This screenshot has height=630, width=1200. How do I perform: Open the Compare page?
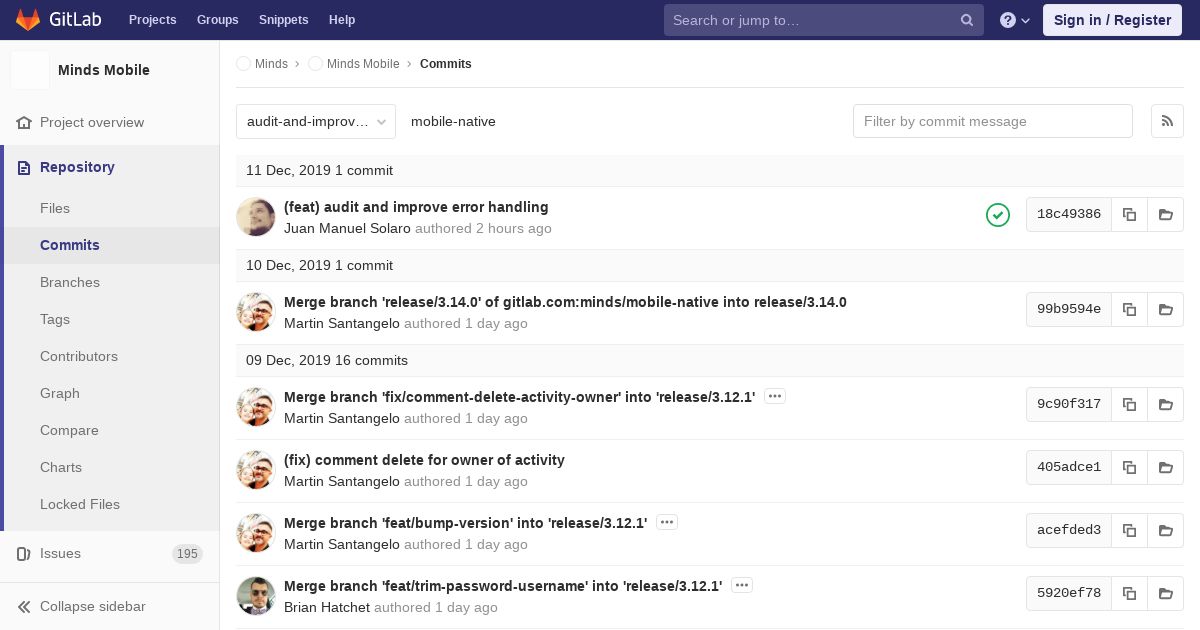tap(69, 430)
